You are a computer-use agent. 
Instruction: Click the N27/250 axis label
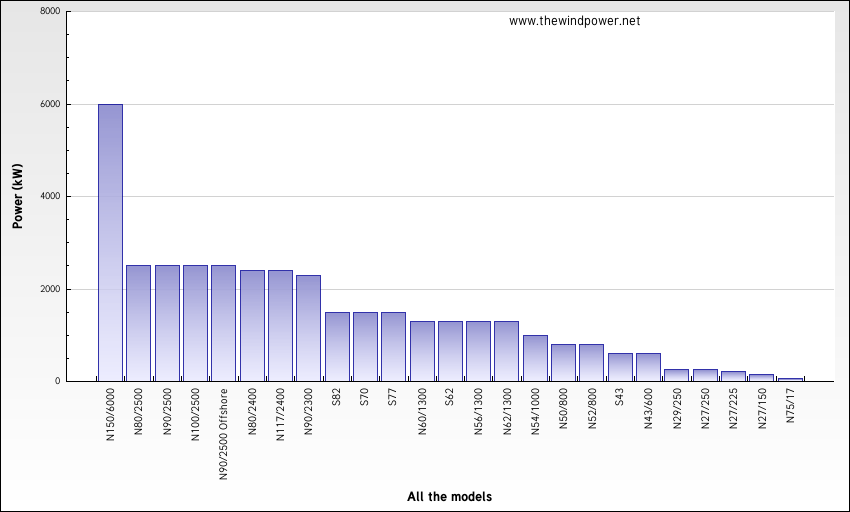pos(705,408)
